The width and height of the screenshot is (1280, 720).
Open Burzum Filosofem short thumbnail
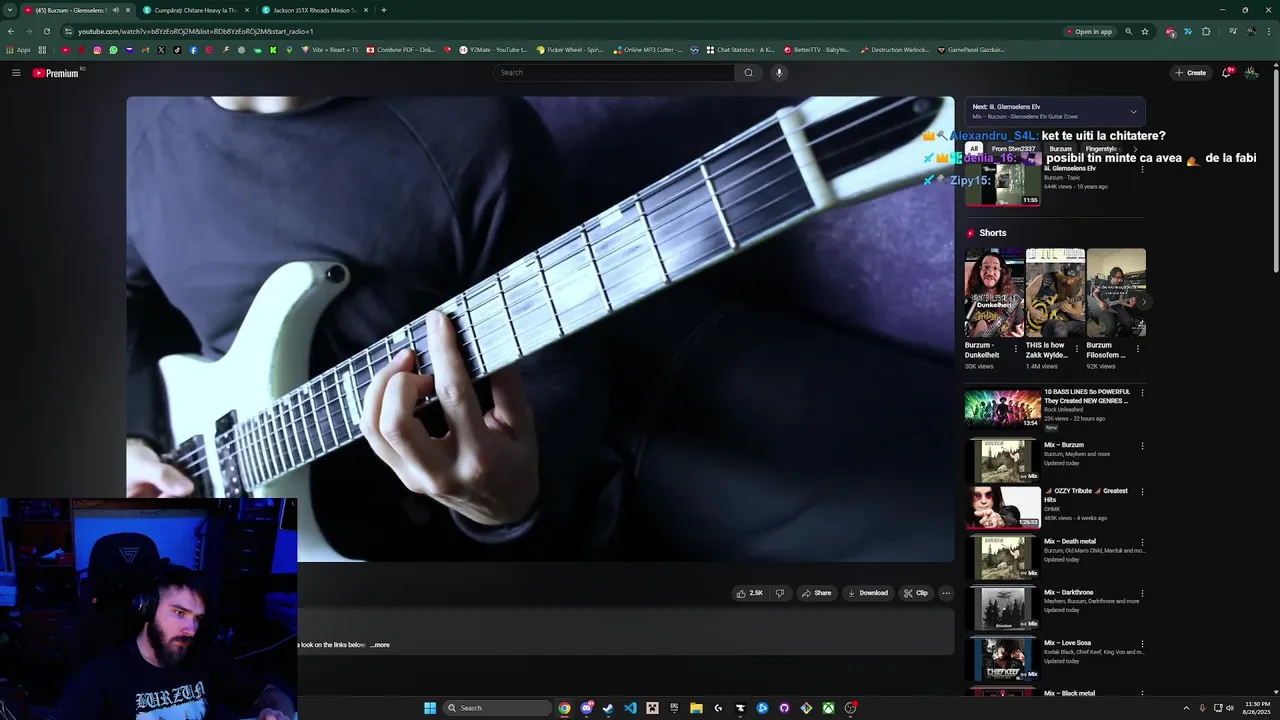pos(1116,293)
